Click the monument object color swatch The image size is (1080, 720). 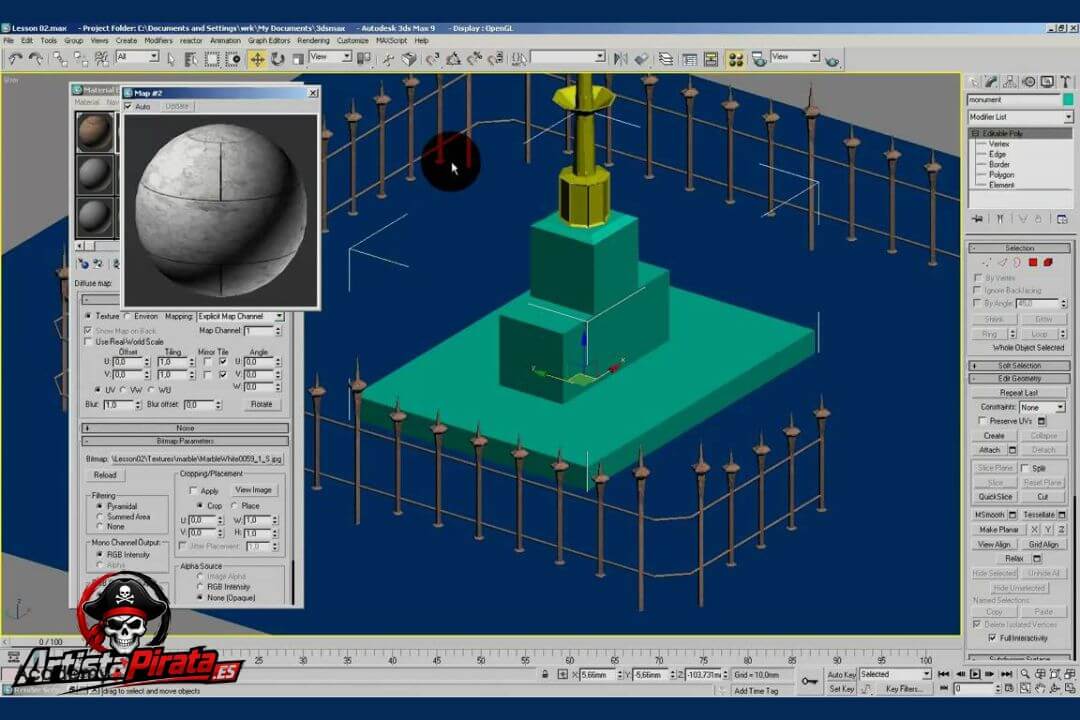coord(1068,100)
